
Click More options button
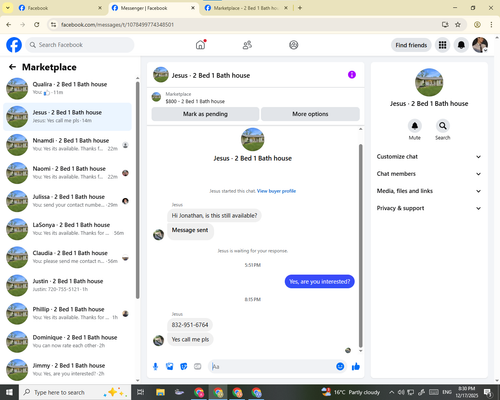coord(310,114)
